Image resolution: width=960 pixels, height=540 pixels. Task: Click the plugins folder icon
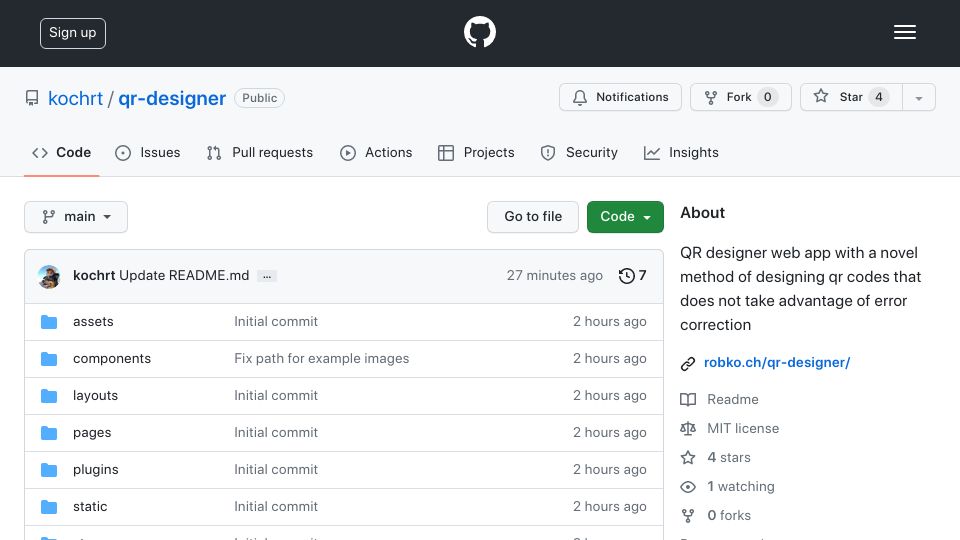[49, 470]
